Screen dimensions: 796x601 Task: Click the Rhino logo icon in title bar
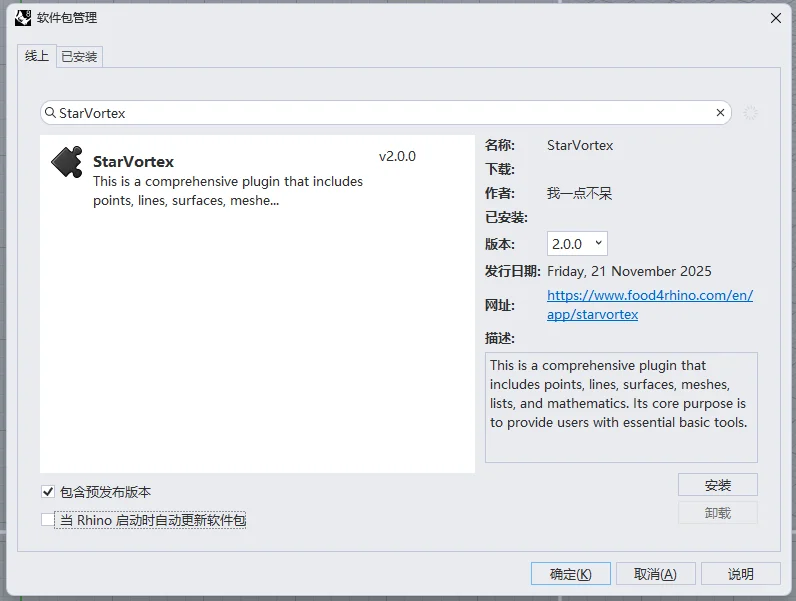pyautogui.click(x=23, y=18)
